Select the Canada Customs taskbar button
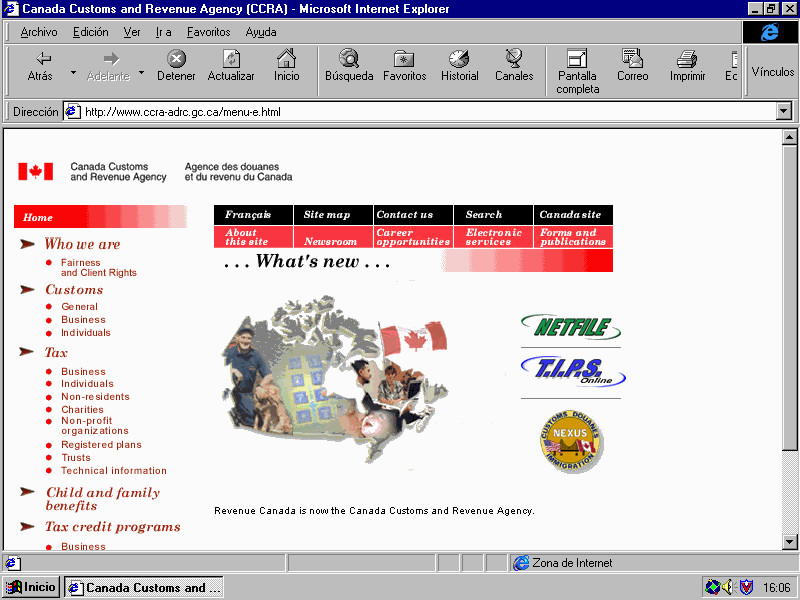 pyautogui.click(x=144, y=587)
